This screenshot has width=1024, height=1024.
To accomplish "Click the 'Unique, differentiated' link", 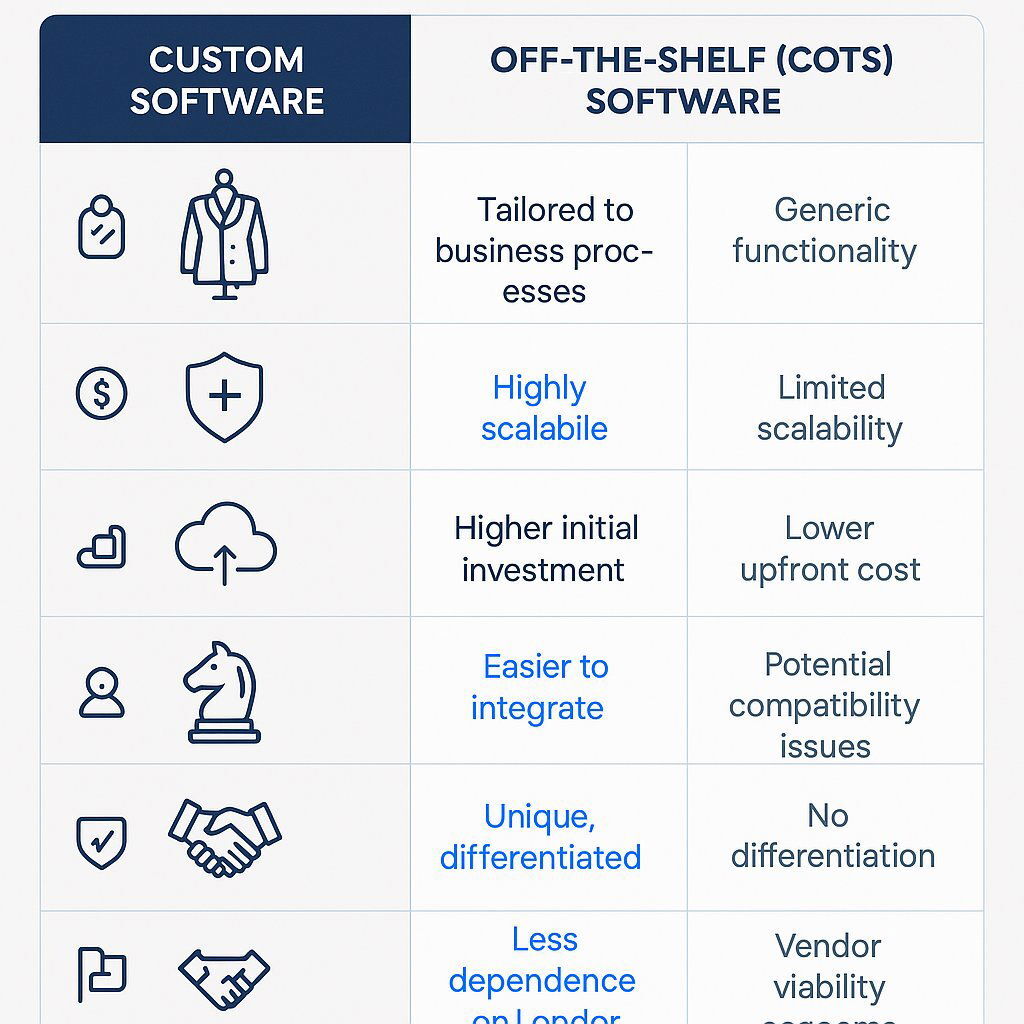I will point(540,837).
